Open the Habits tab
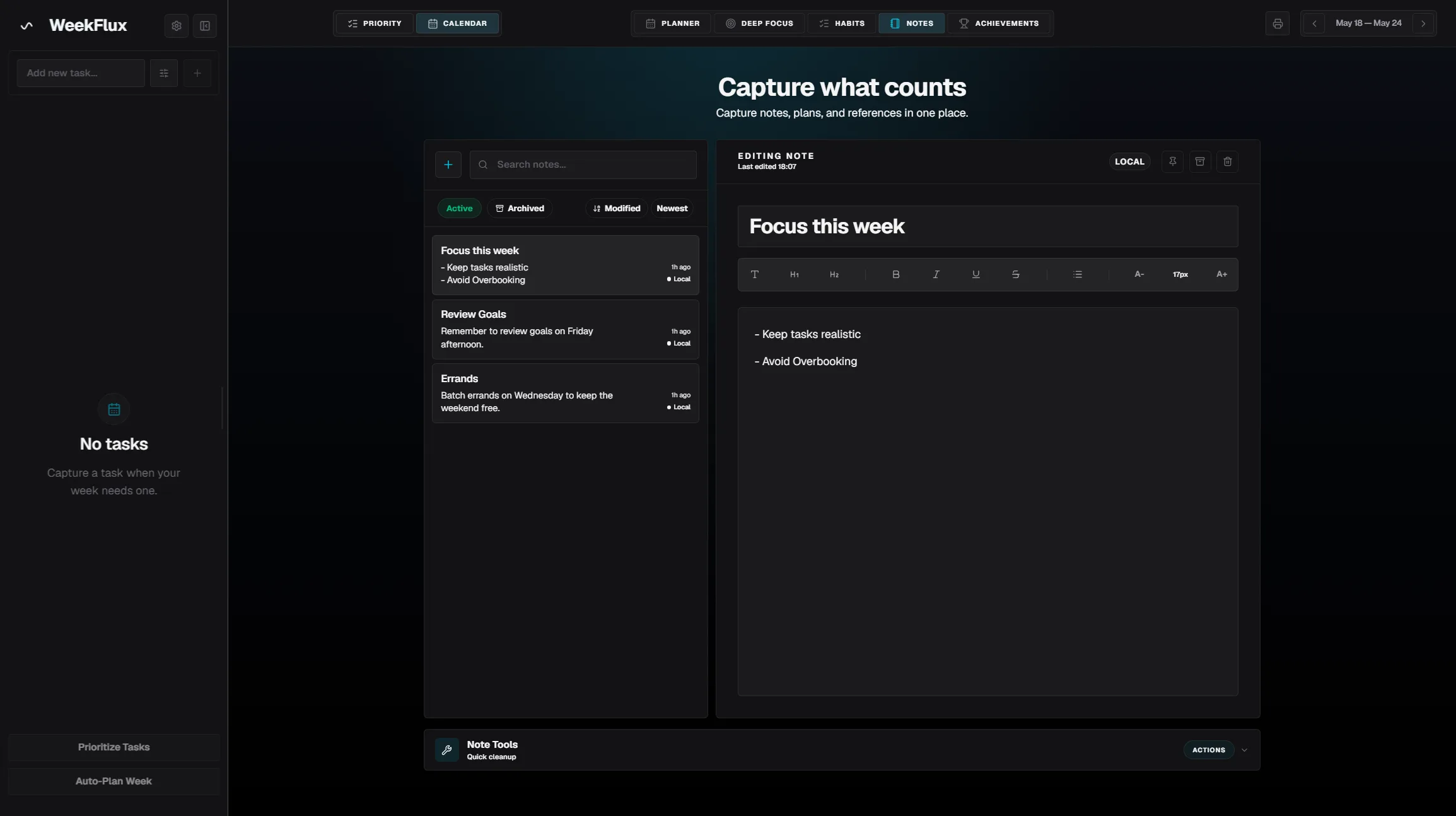This screenshot has width=1456, height=816. click(x=842, y=23)
